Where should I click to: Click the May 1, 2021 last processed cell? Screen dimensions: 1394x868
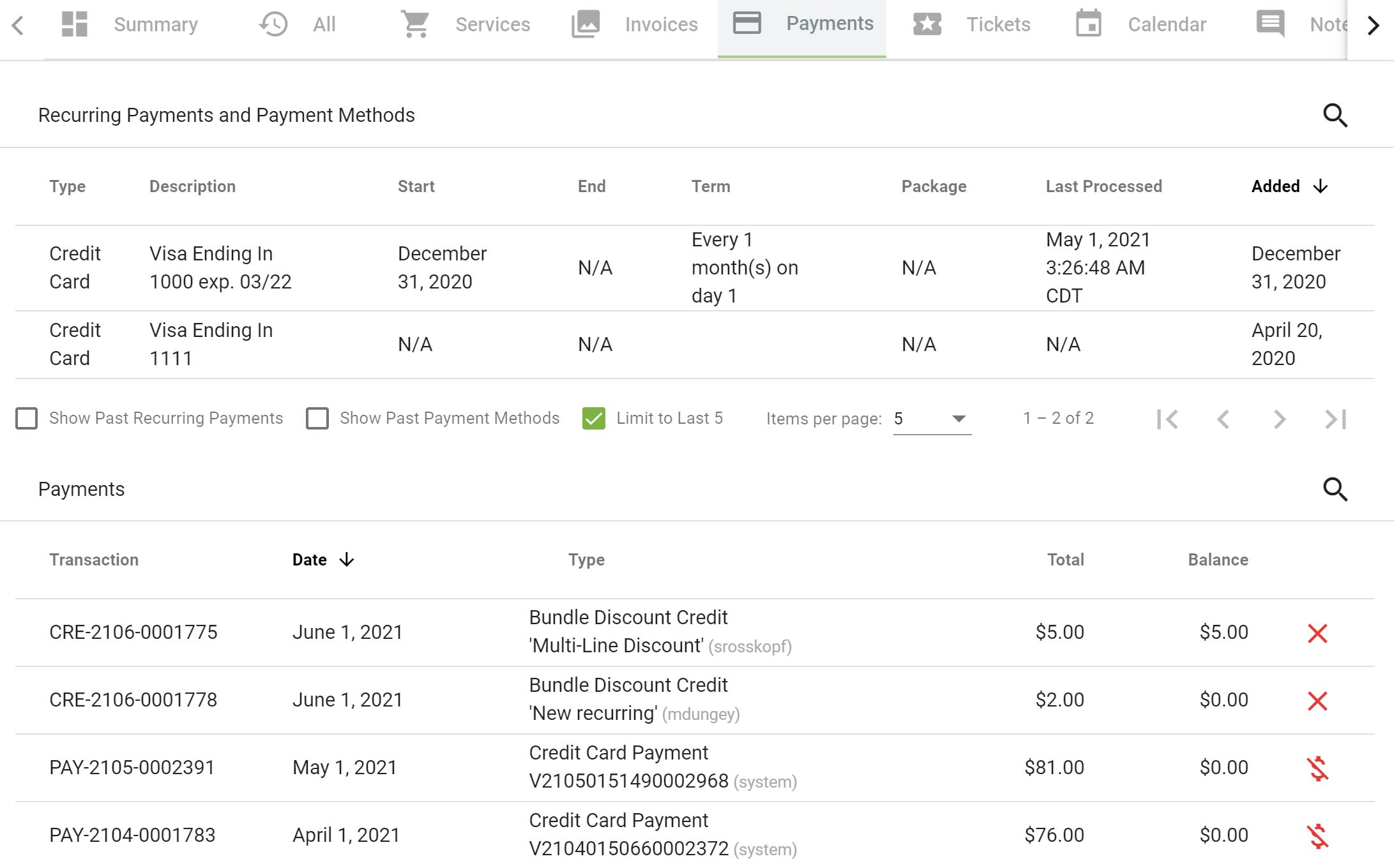[x=1098, y=268]
